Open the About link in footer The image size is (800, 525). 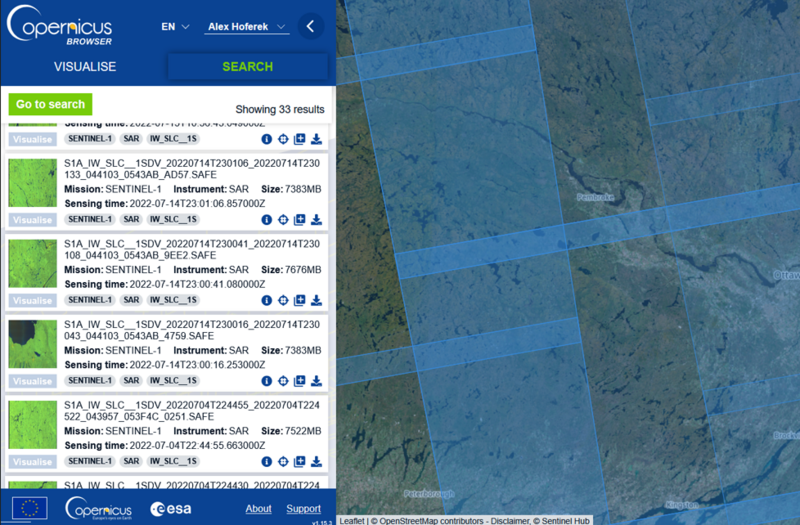click(x=258, y=509)
